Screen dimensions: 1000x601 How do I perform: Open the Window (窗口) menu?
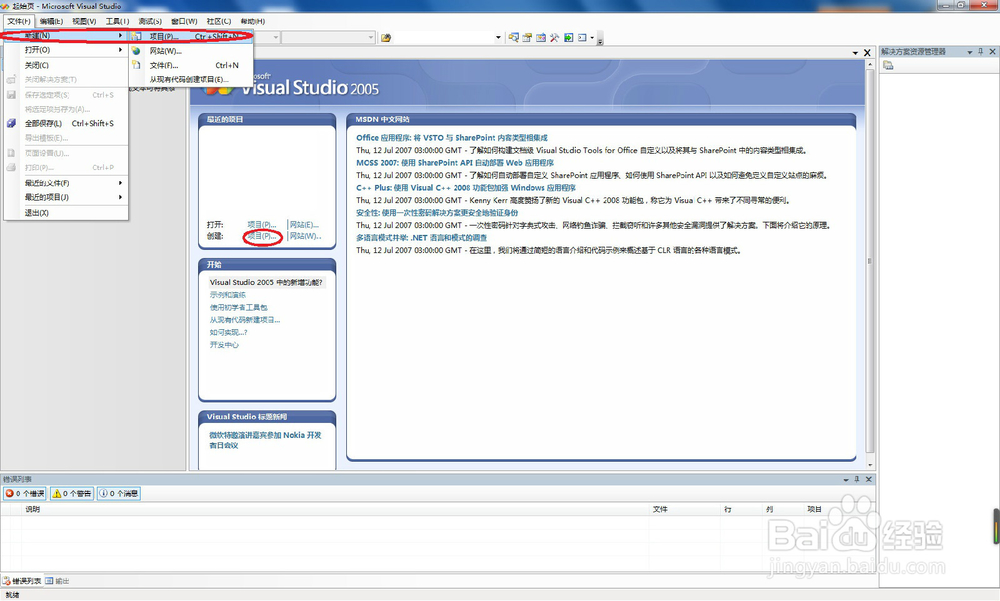(184, 21)
